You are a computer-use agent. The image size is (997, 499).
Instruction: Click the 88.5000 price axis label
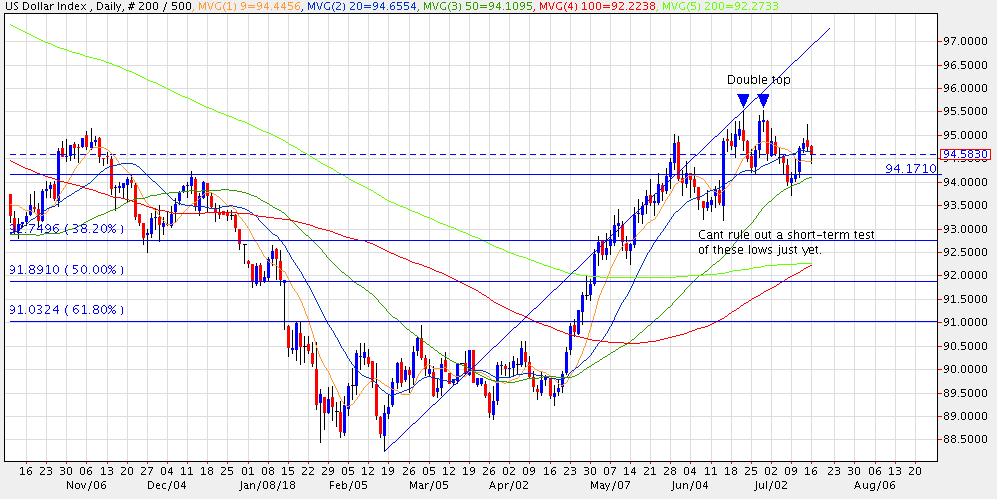965,440
